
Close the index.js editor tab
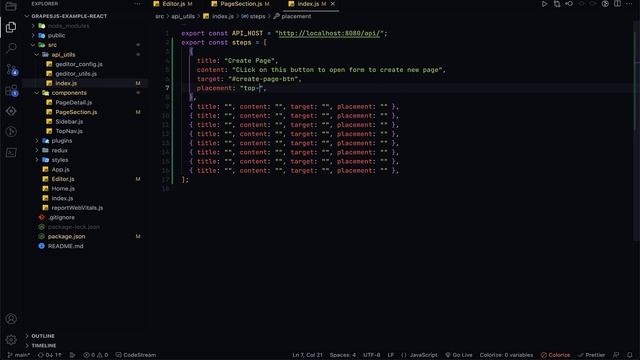coord(333,4)
